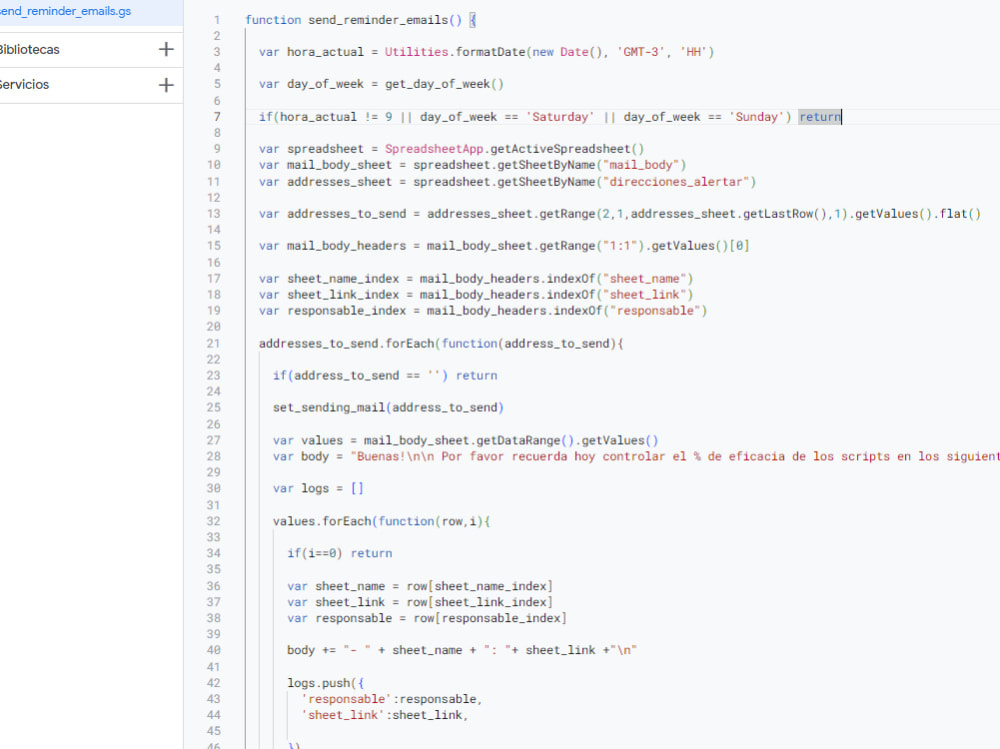The width and height of the screenshot is (1000, 749).
Task: Click row[sheet_name_index] on line 36
Action: (x=480, y=586)
